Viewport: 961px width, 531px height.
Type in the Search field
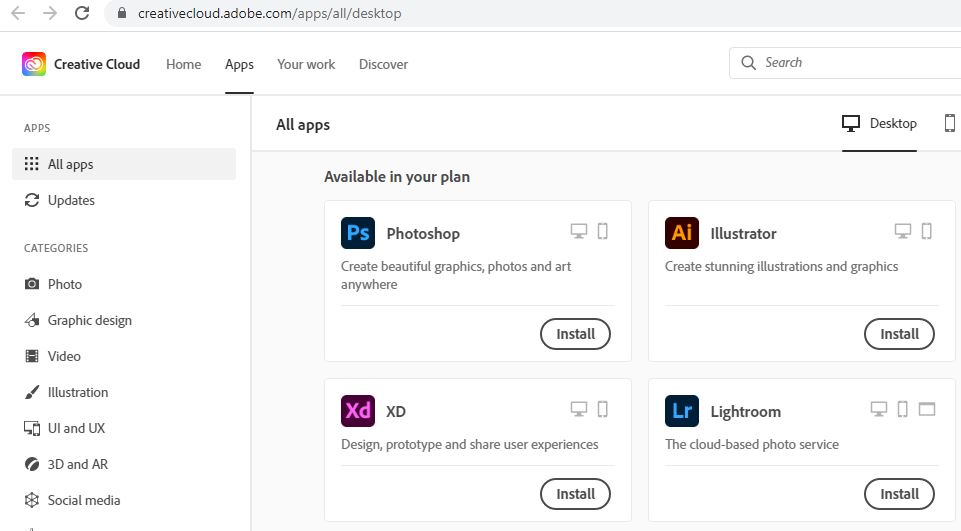(x=850, y=62)
